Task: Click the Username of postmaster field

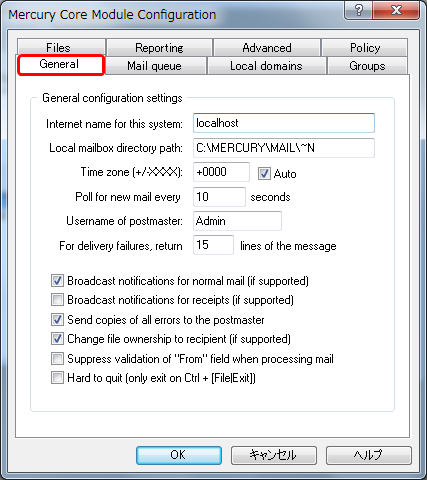Action: tap(237, 221)
